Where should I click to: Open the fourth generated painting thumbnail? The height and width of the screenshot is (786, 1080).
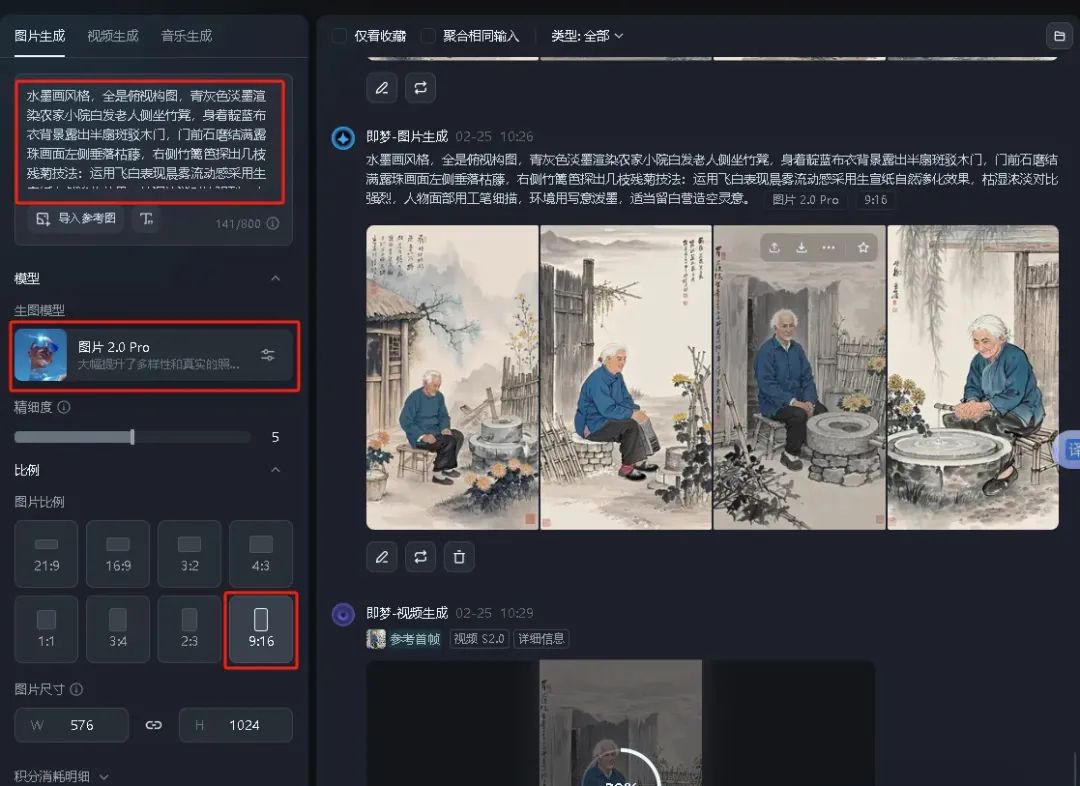coord(973,378)
